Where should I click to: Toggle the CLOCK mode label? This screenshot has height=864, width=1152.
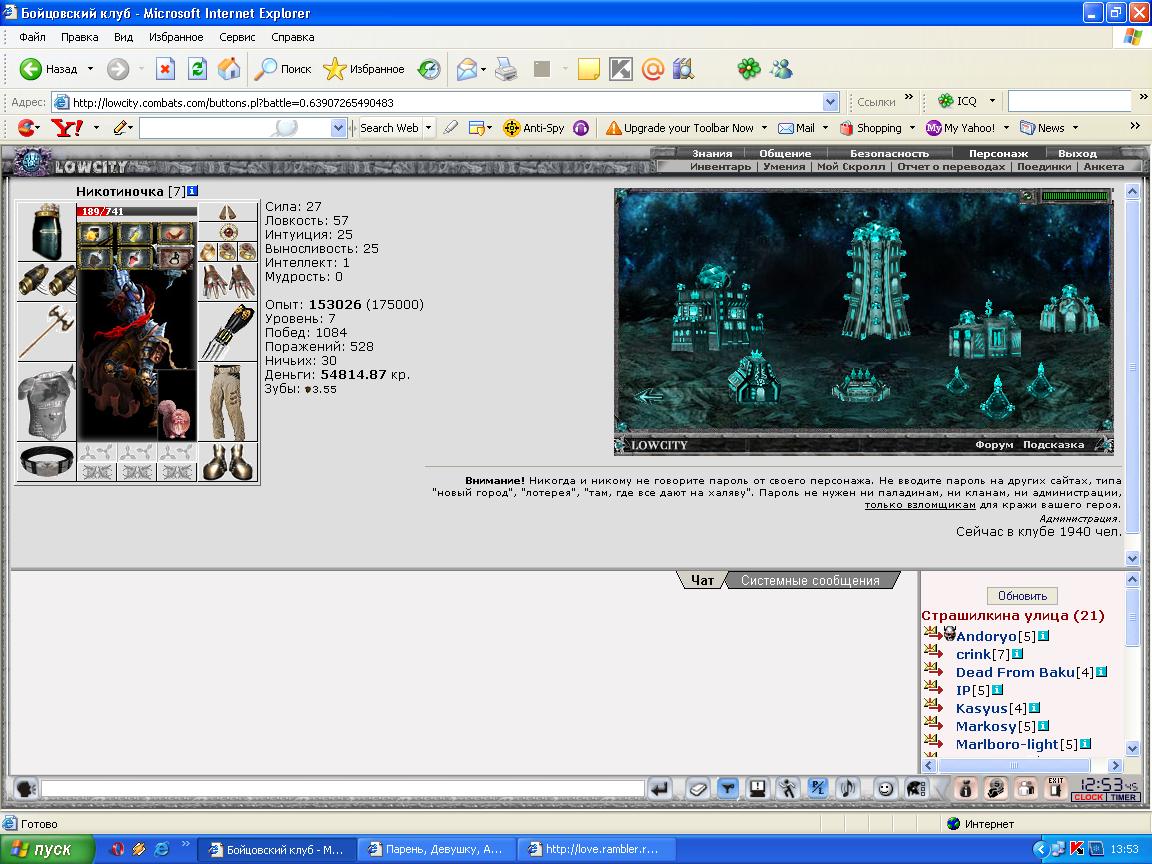[x=1088, y=797]
